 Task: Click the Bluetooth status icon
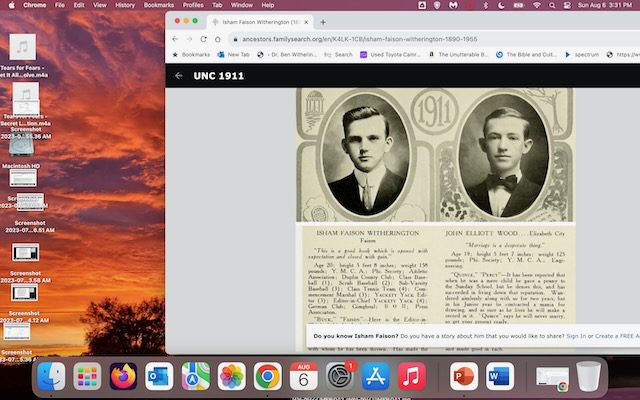click(486, 5)
